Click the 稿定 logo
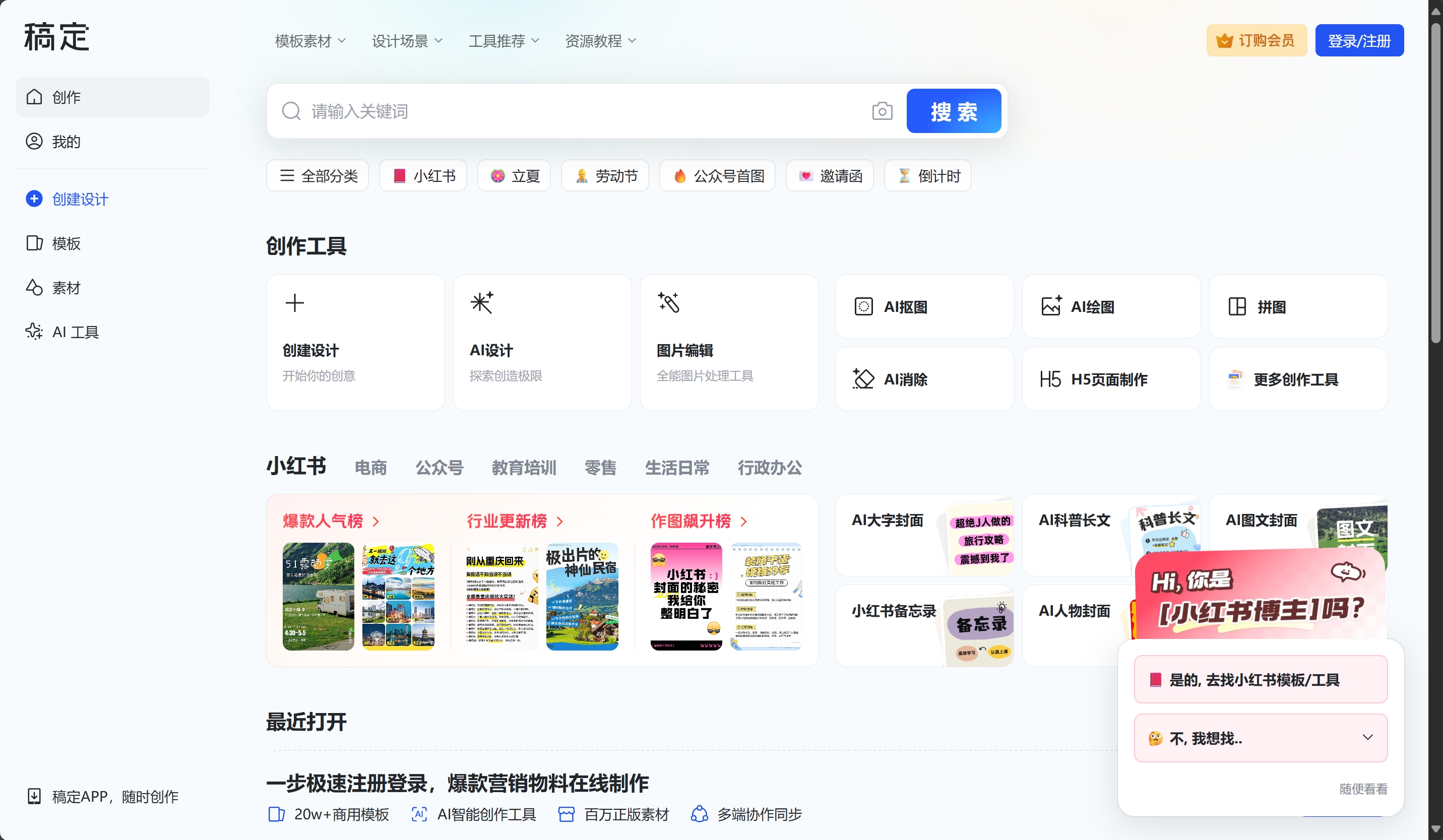This screenshot has width=1443, height=840. [56, 37]
